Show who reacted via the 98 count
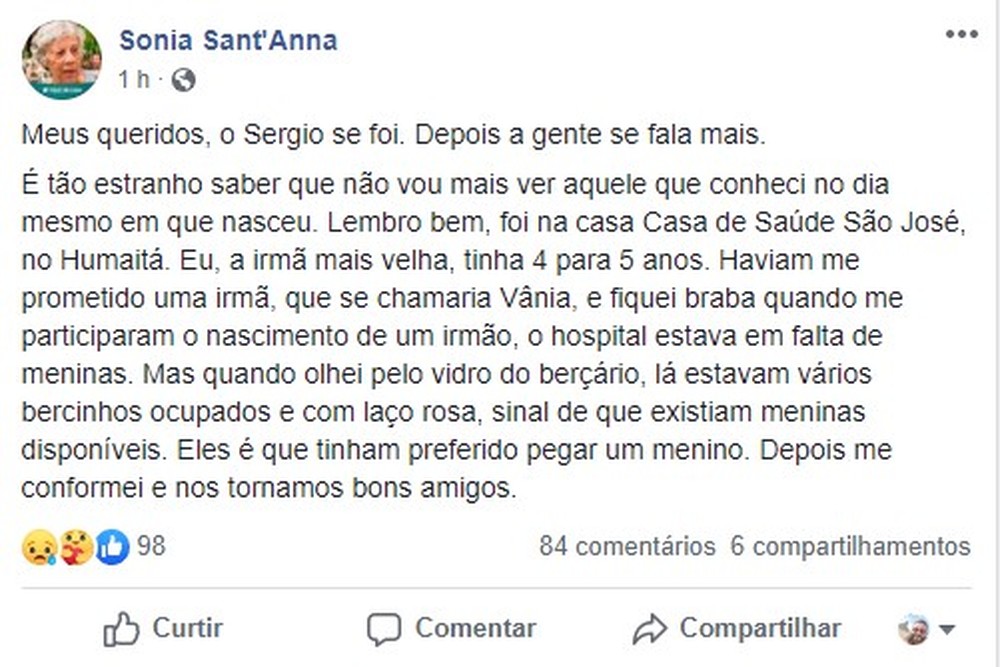The height and width of the screenshot is (667, 1000). coord(151,547)
